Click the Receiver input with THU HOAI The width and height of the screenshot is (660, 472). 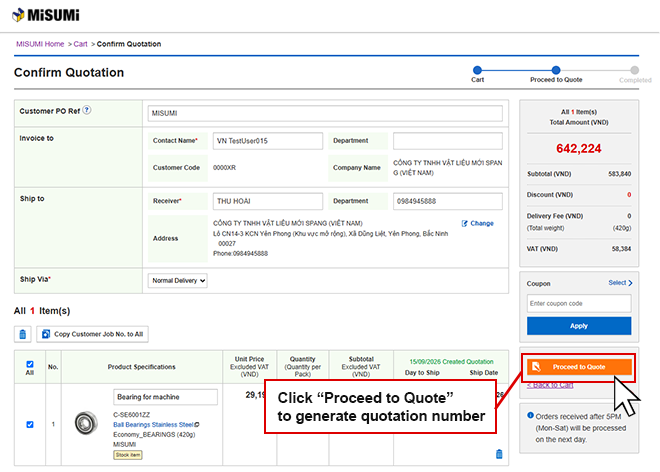[x=268, y=201]
